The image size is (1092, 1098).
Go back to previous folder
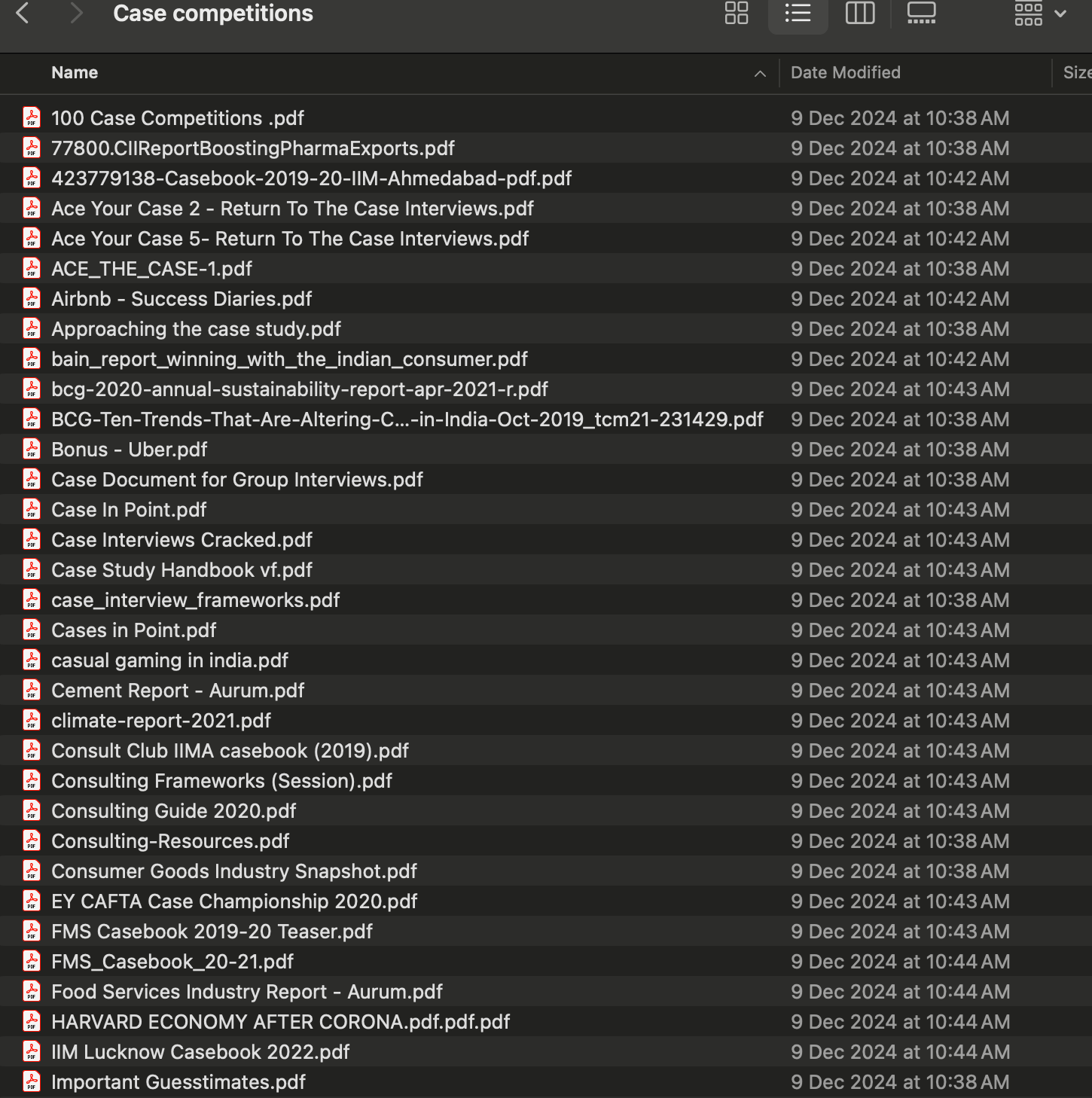click(x=23, y=13)
